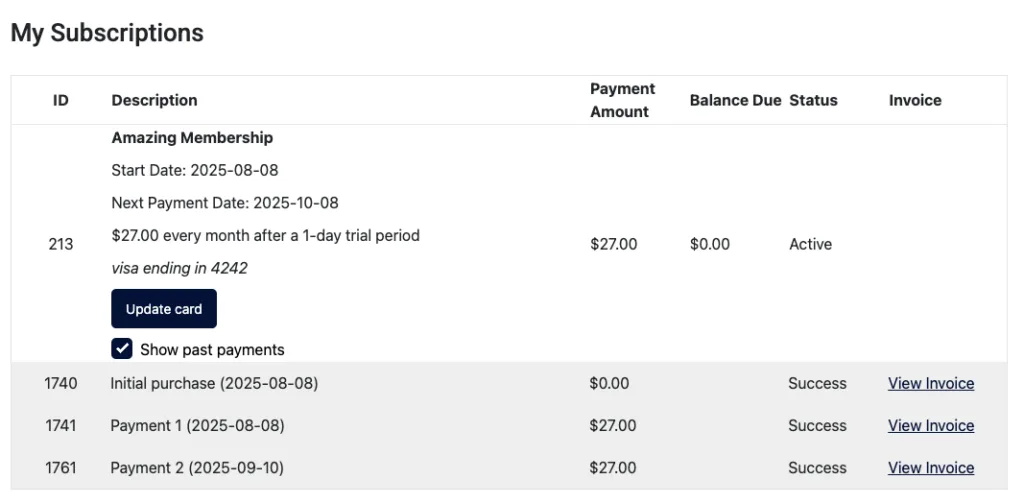This screenshot has height=503, width=1024.
Task: Click the Description column header
Action: click(154, 100)
